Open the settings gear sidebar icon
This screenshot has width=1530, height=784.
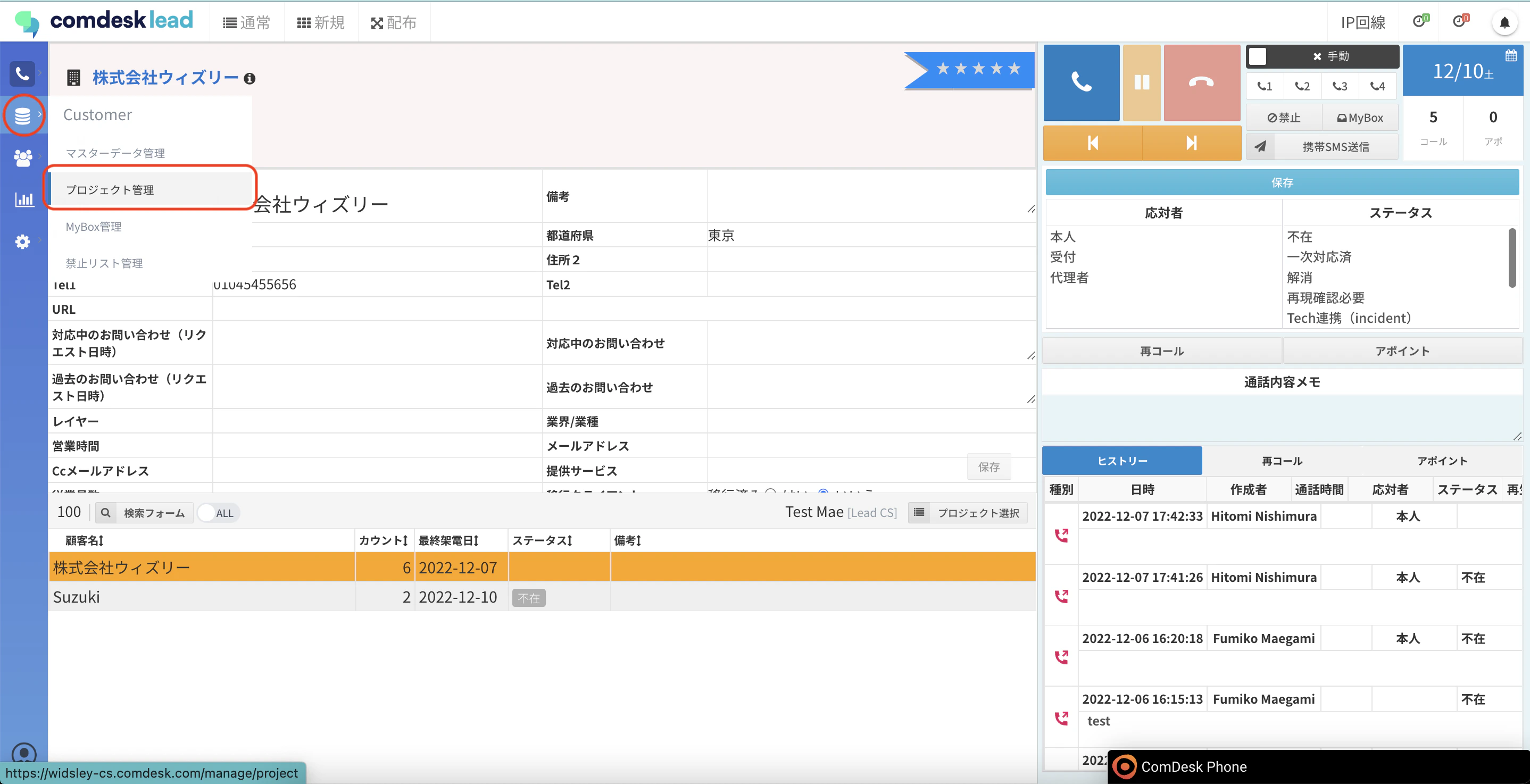point(22,241)
